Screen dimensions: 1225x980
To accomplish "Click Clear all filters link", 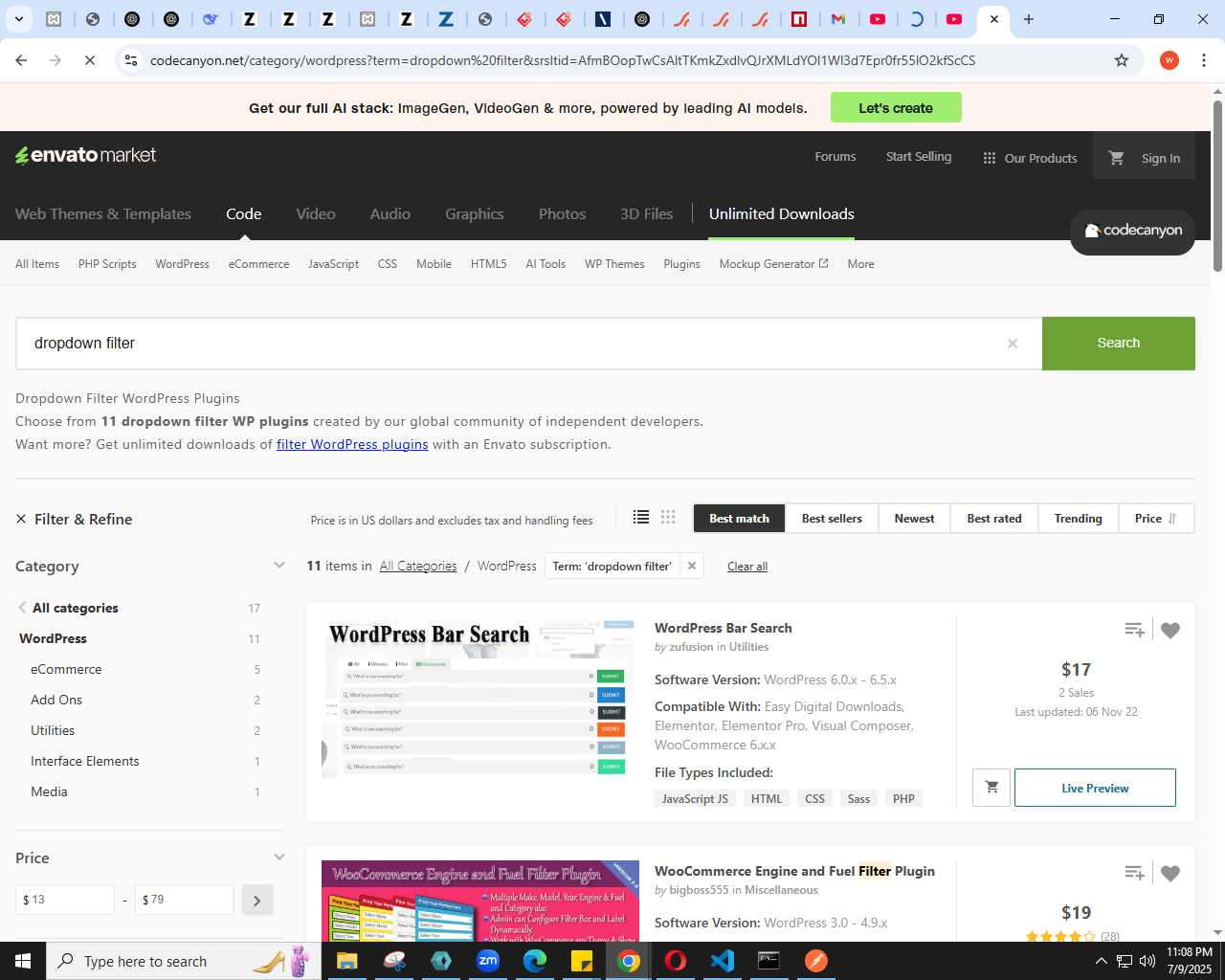I will pos(747,567).
